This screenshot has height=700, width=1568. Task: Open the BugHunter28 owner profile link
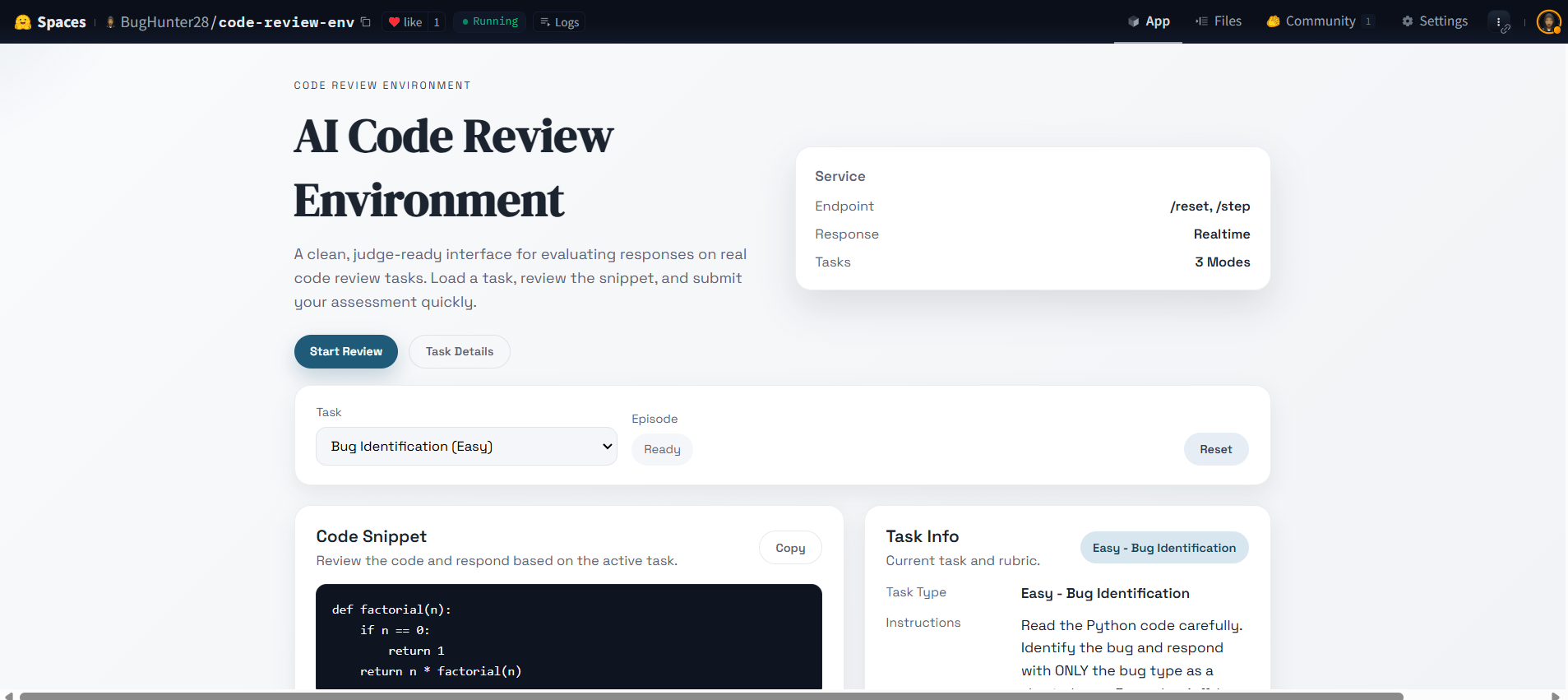(x=164, y=22)
